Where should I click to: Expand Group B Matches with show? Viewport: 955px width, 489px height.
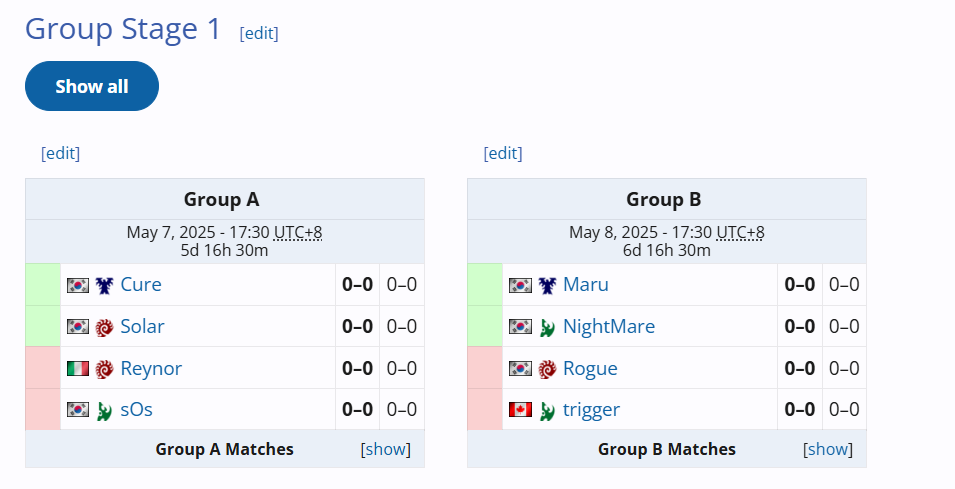point(828,449)
